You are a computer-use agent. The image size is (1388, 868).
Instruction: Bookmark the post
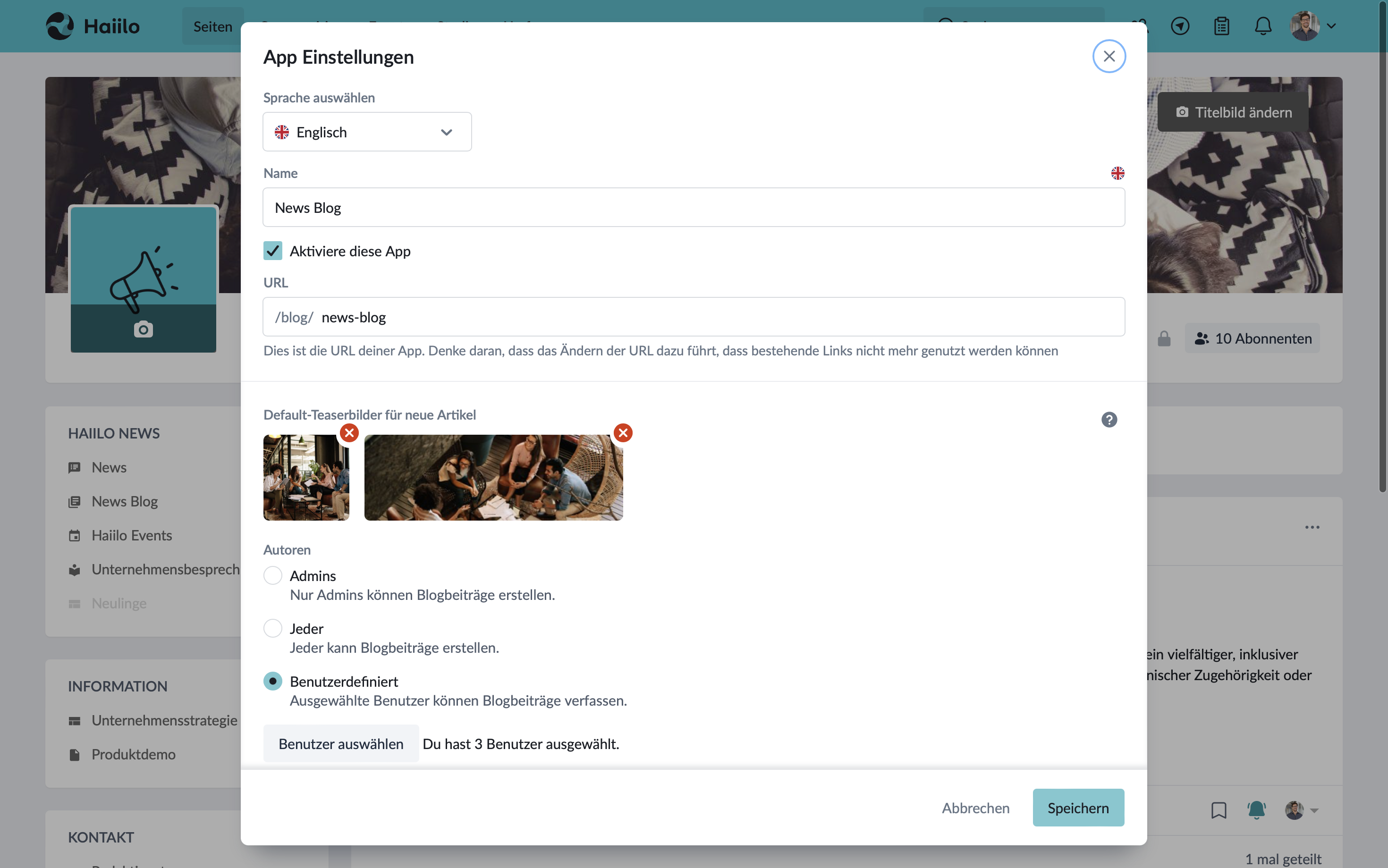(1218, 810)
